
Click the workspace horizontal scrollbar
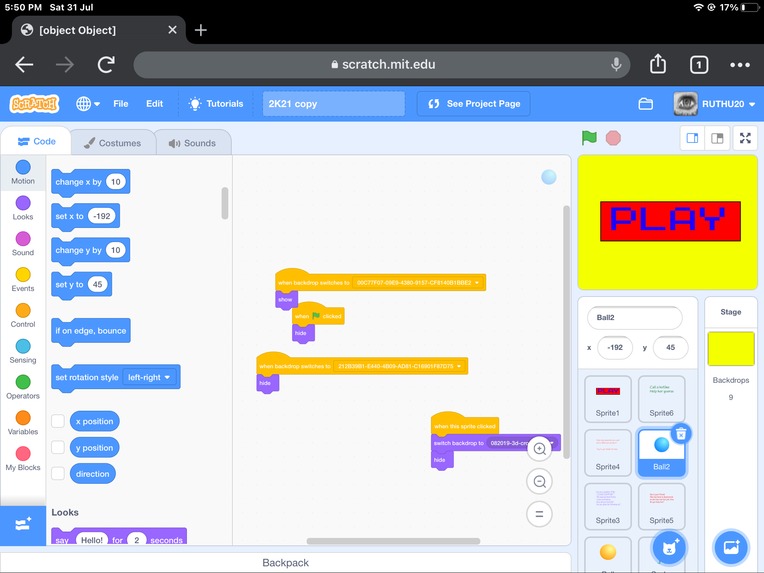point(393,541)
